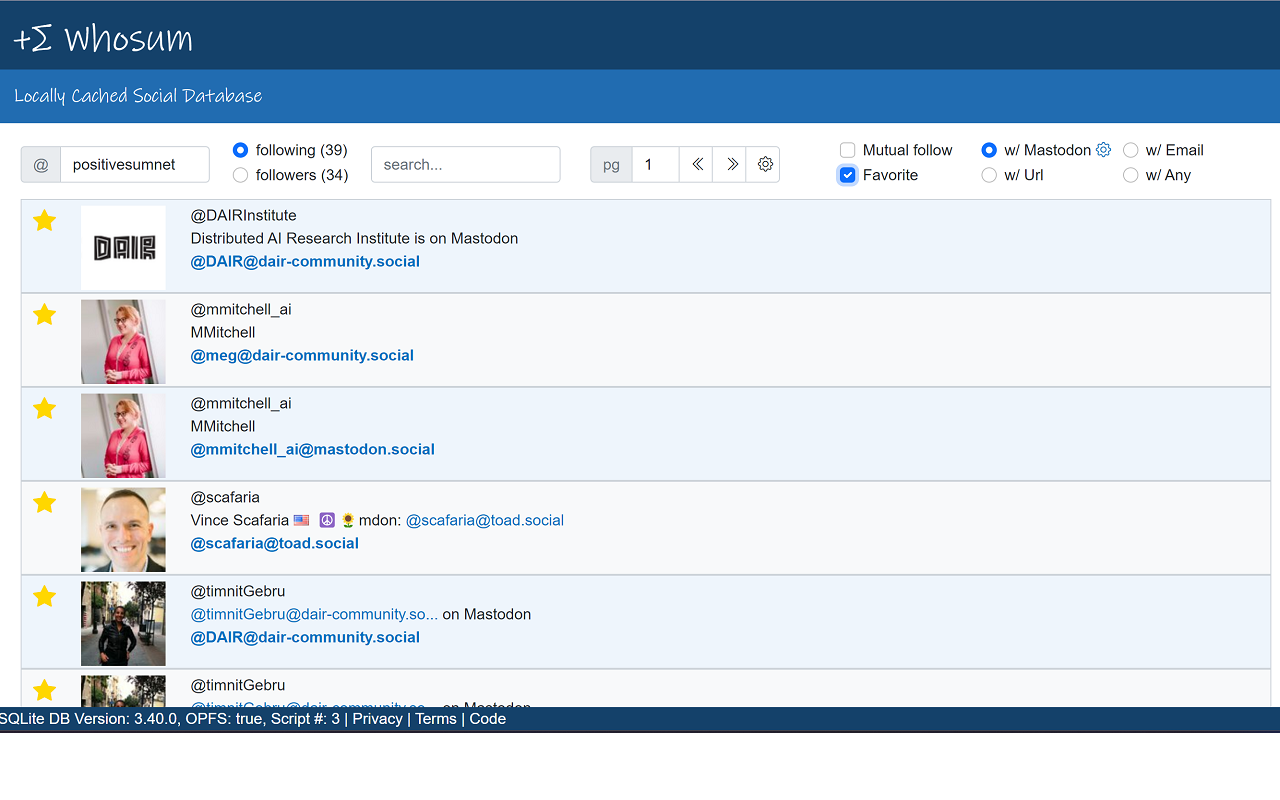
Task: Click the @ prefix on username field
Action: click(41, 165)
